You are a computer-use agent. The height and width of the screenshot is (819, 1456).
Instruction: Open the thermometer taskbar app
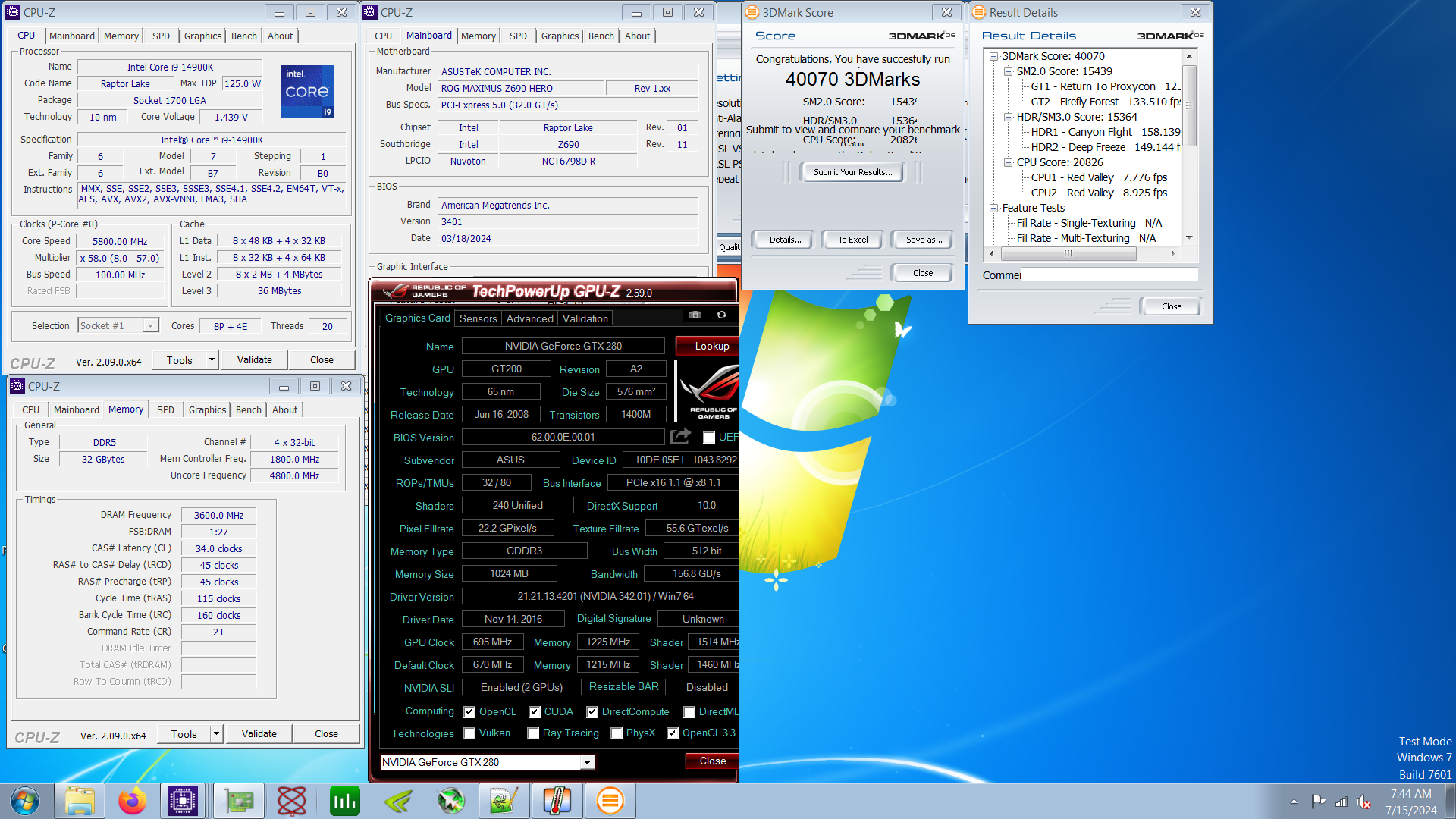[557, 801]
